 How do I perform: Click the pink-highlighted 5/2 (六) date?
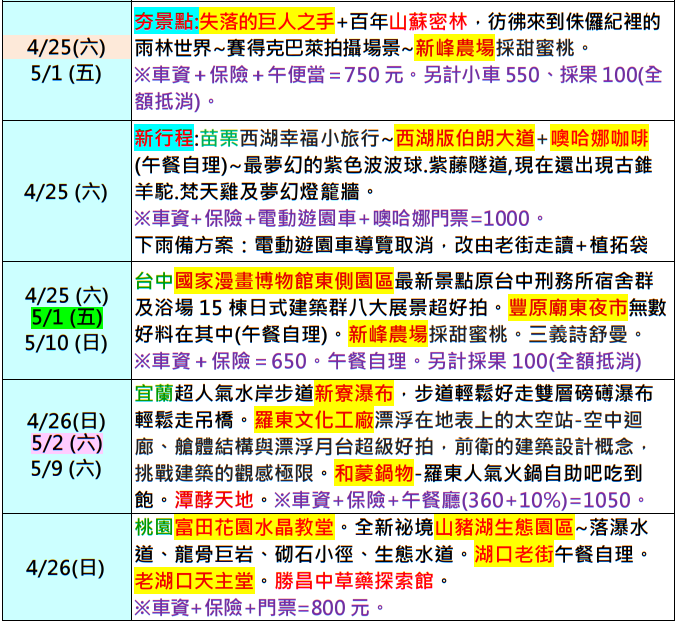[x=66, y=441]
